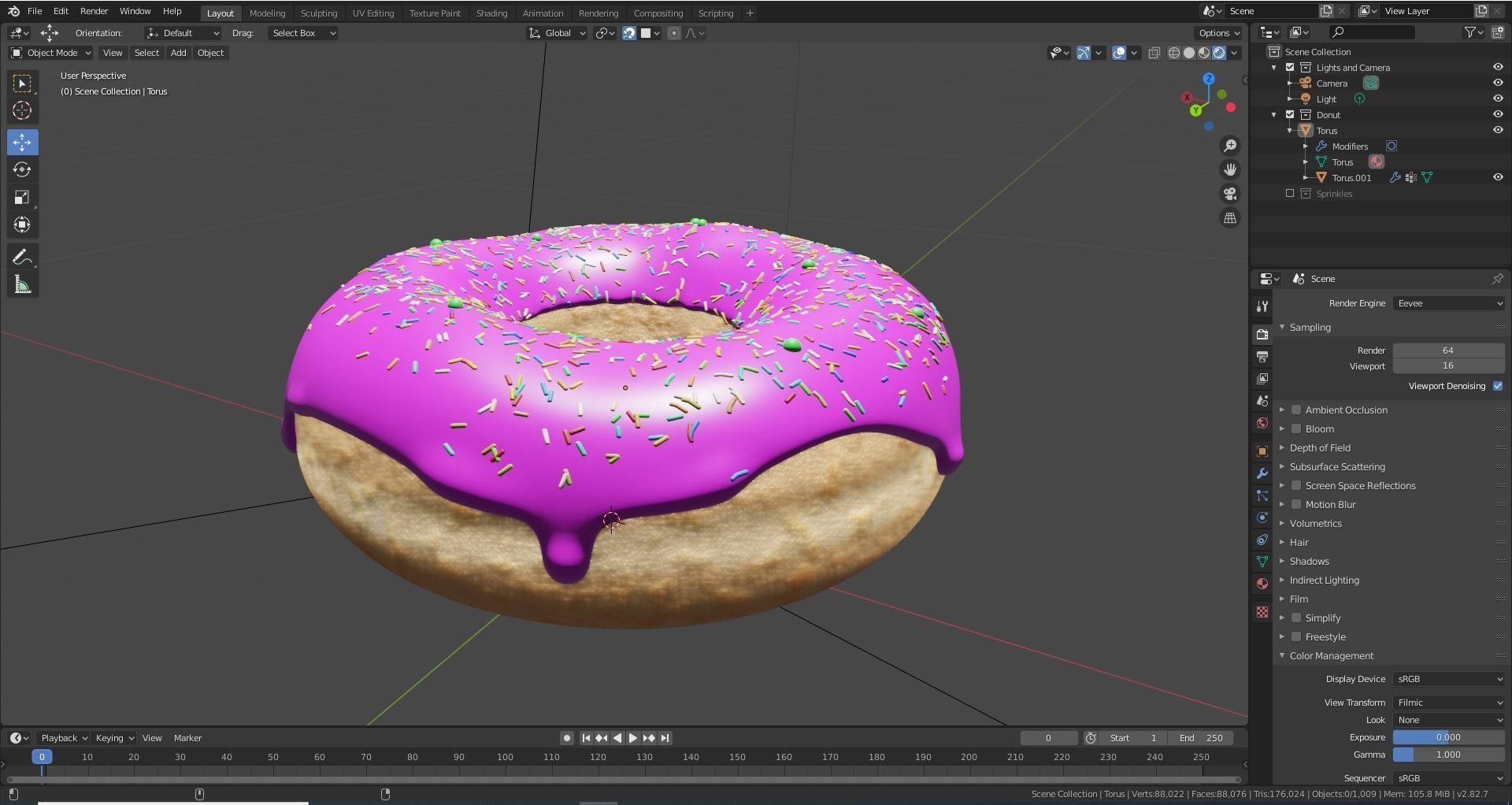Screen dimensions: 1512x805
Task: Switch to wireframe viewport shading
Action: [1174, 53]
